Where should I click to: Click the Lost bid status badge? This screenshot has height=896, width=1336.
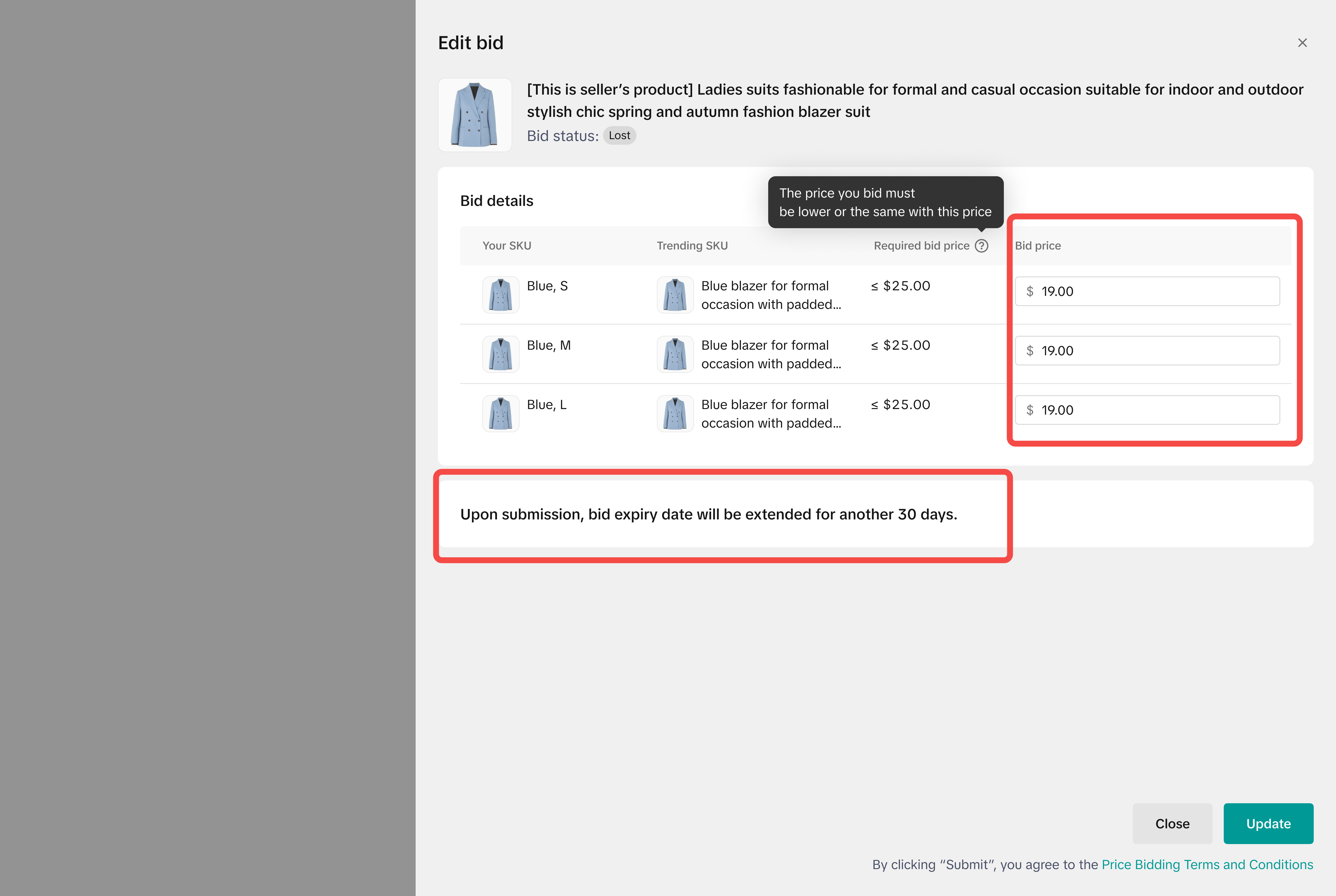point(619,135)
